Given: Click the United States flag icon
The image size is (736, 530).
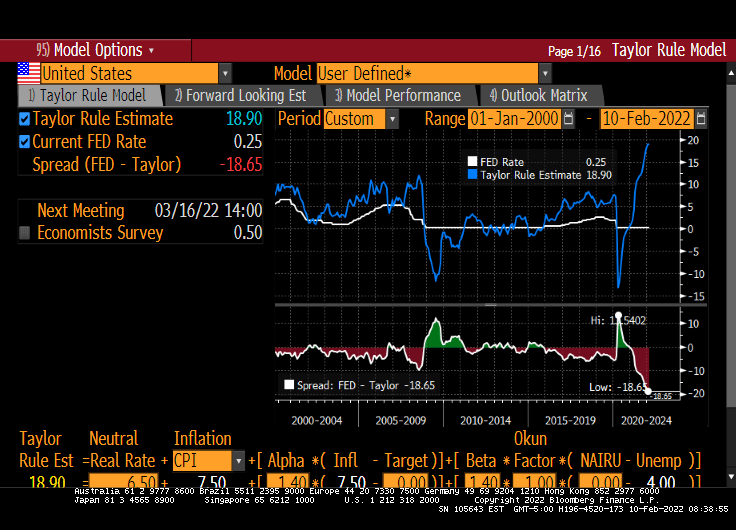Looking at the screenshot, I should [28, 73].
